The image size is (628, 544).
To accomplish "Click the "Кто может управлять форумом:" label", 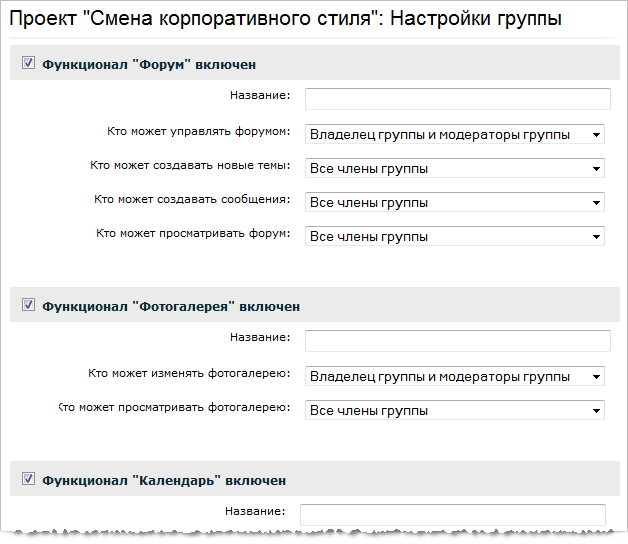I will tap(198, 131).
